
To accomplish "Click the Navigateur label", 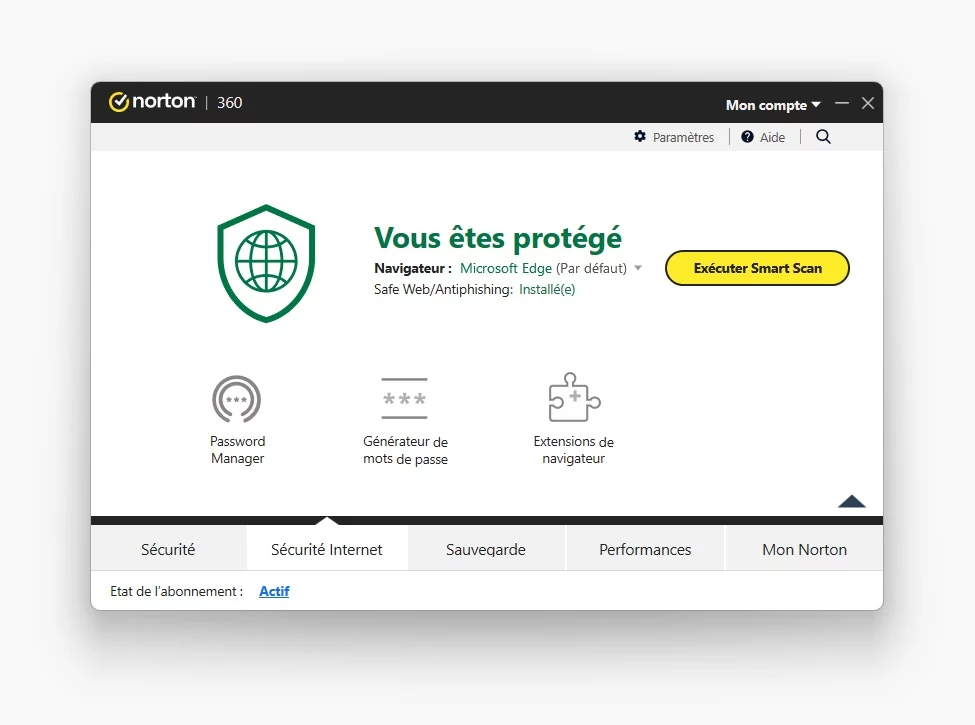I will 413,268.
